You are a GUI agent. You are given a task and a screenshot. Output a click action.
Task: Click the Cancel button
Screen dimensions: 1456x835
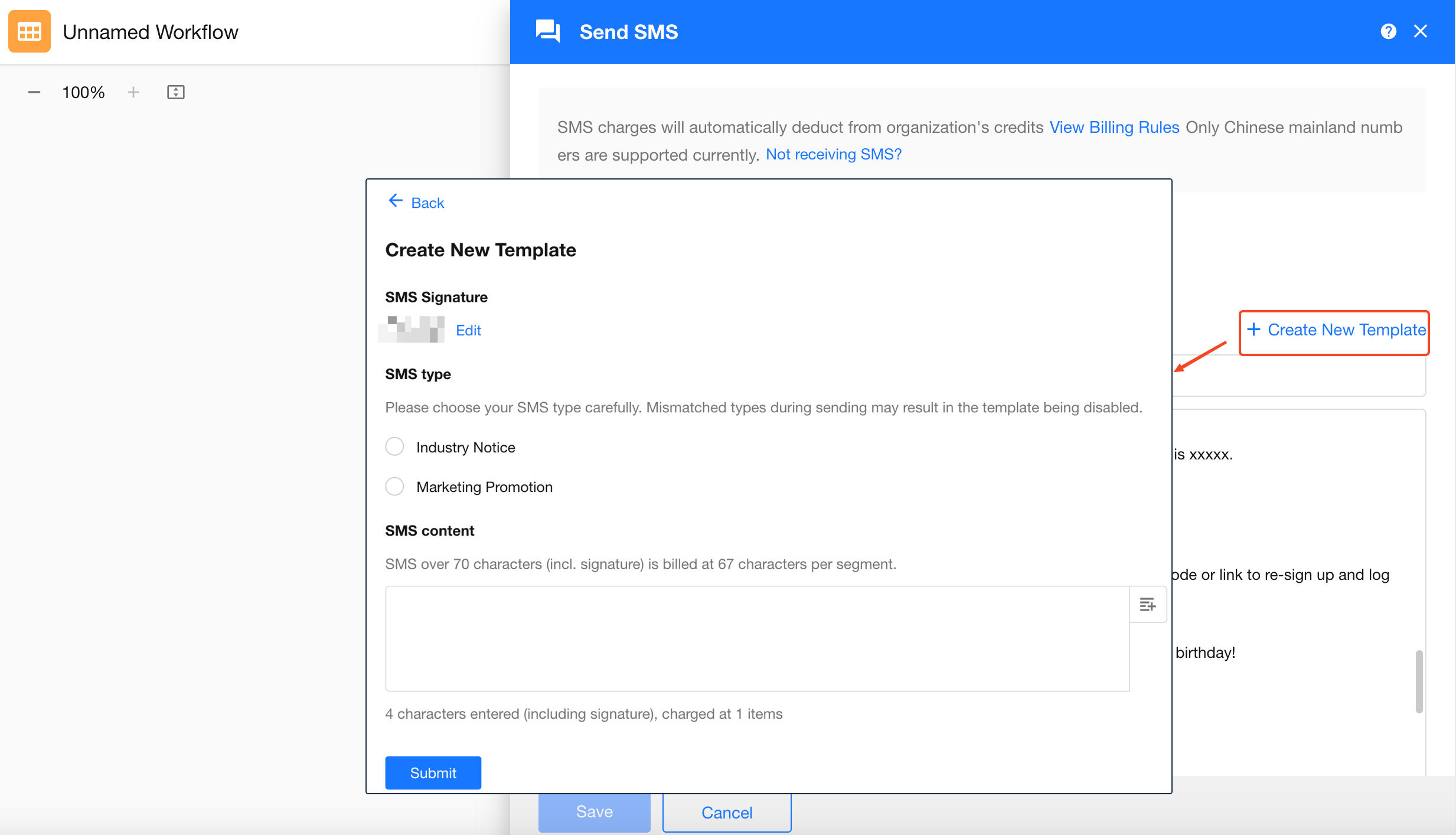coord(726,813)
